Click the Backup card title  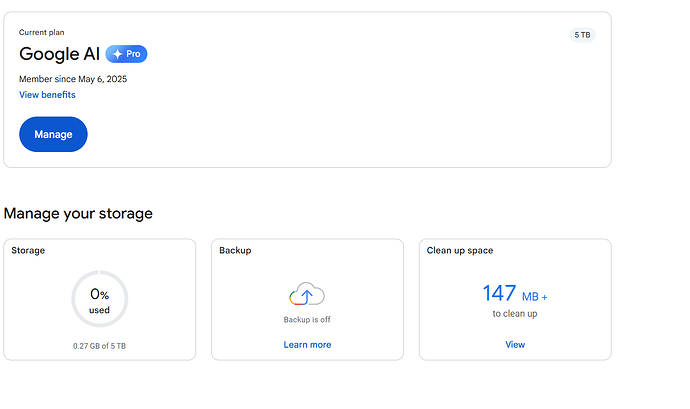(235, 251)
